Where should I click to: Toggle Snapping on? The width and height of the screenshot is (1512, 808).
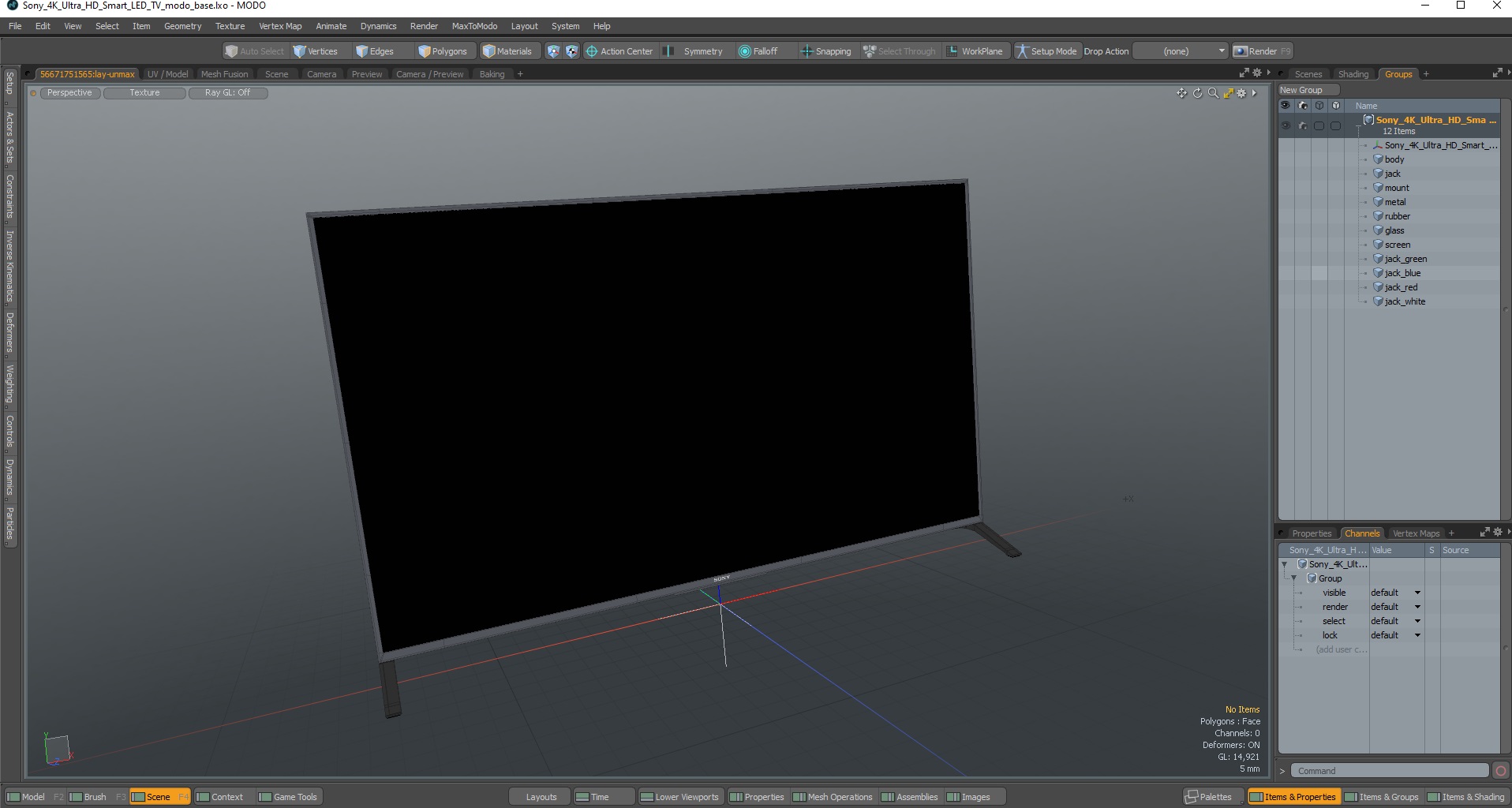coord(826,51)
